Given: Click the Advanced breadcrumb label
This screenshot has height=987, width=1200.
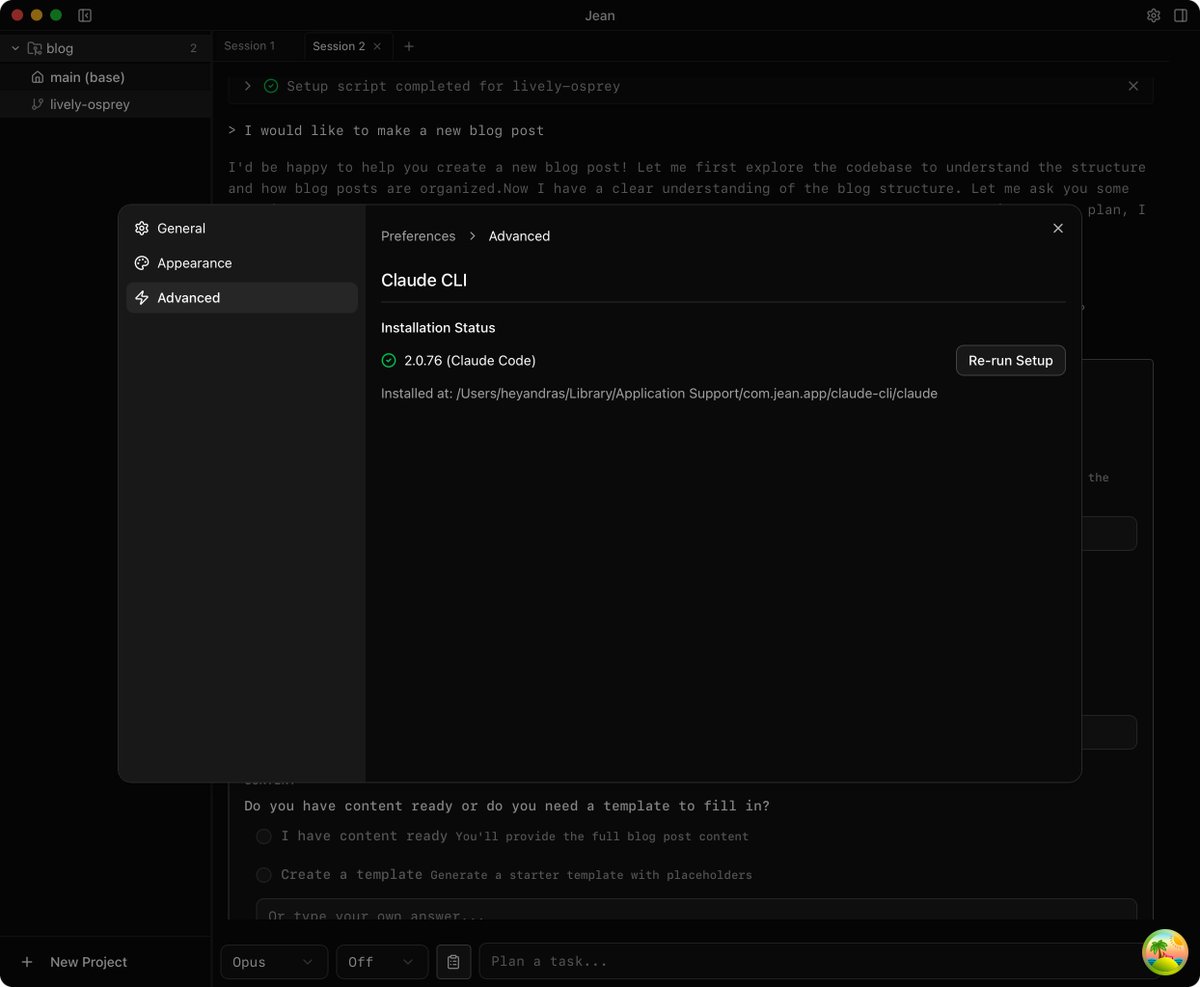Looking at the screenshot, I should (519, 236).
